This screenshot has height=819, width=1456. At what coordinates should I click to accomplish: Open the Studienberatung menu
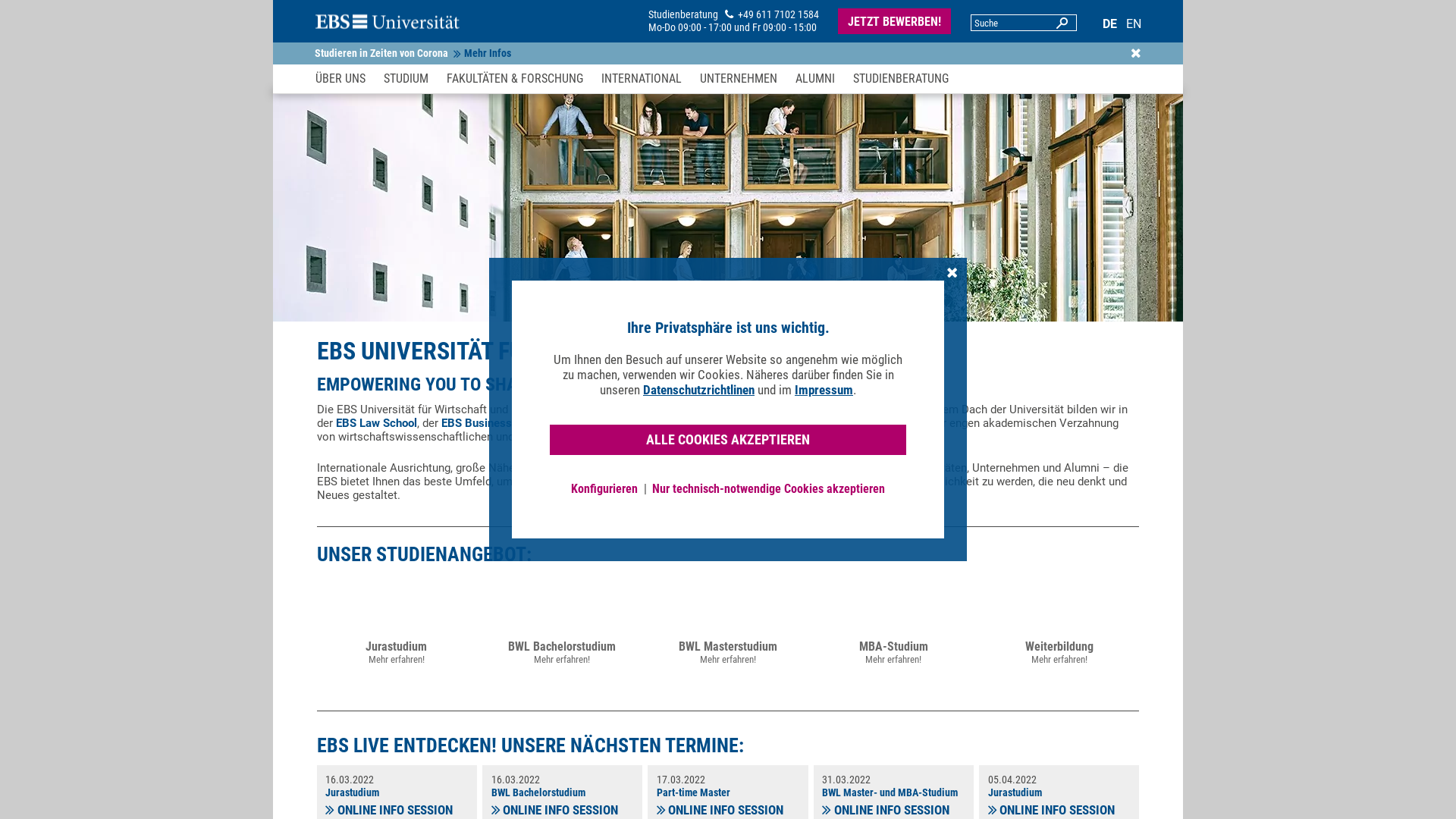pyautogui.click(x=901, y=79)
